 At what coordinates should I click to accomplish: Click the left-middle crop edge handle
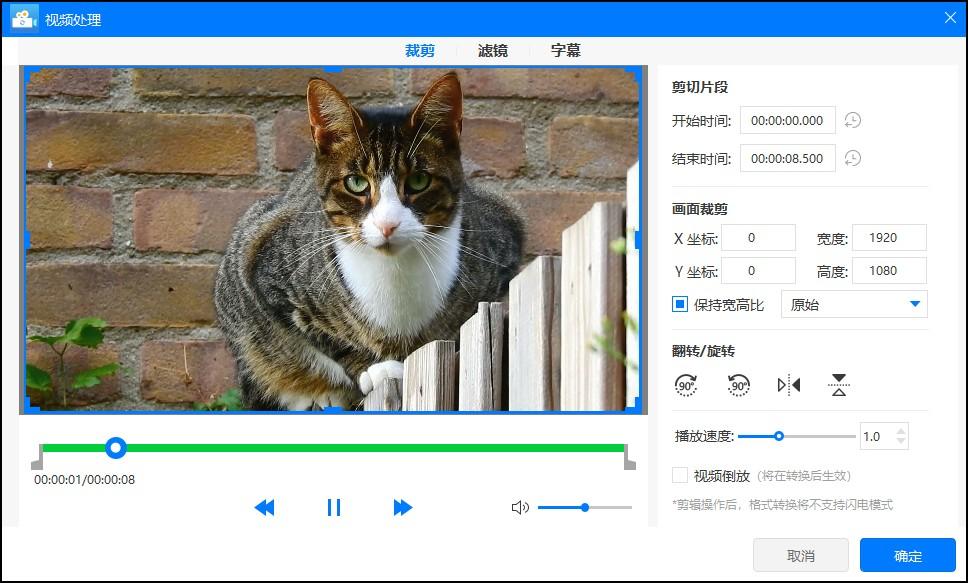coord(27,239)
